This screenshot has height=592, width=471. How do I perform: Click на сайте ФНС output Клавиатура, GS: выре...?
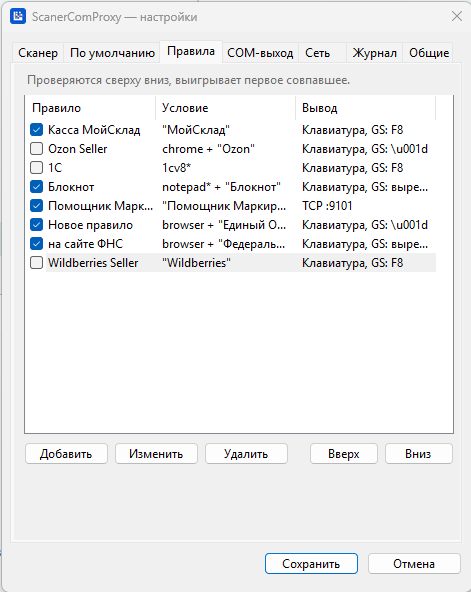pos(365,244)
